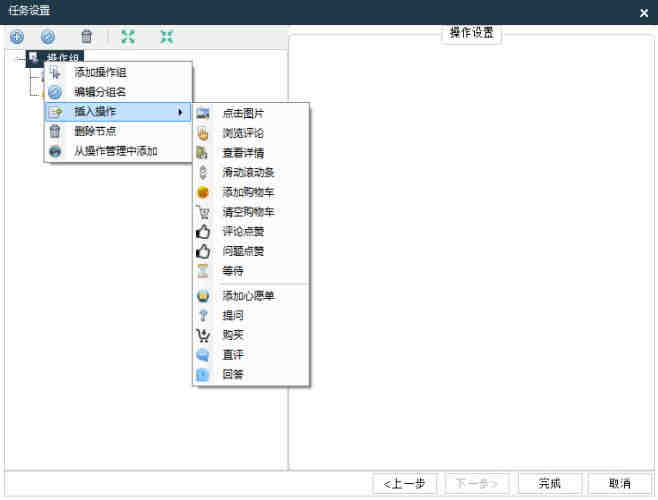Insert the 浏览评论 operation
Image resolution: width=658 pixels, height=500 pixels.
(251, 133)
